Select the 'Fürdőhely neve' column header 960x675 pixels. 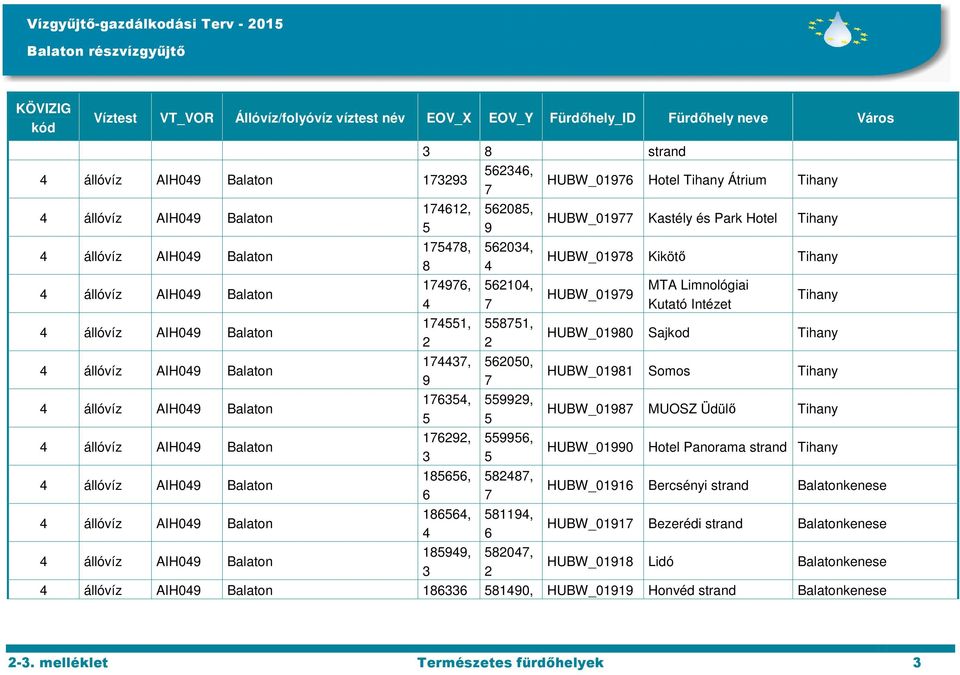(x=718, y=118)
